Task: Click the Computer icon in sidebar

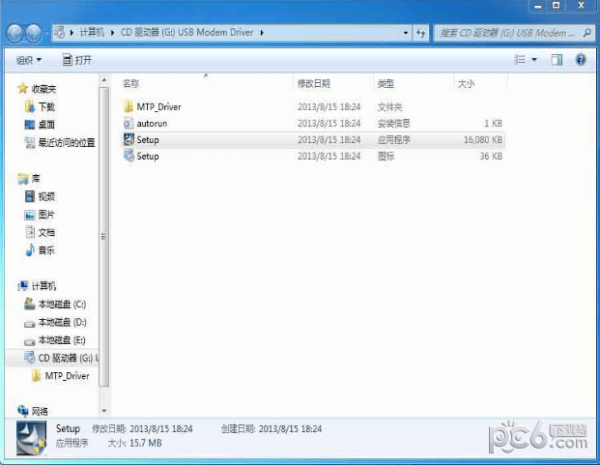Action: coord(23,286)
